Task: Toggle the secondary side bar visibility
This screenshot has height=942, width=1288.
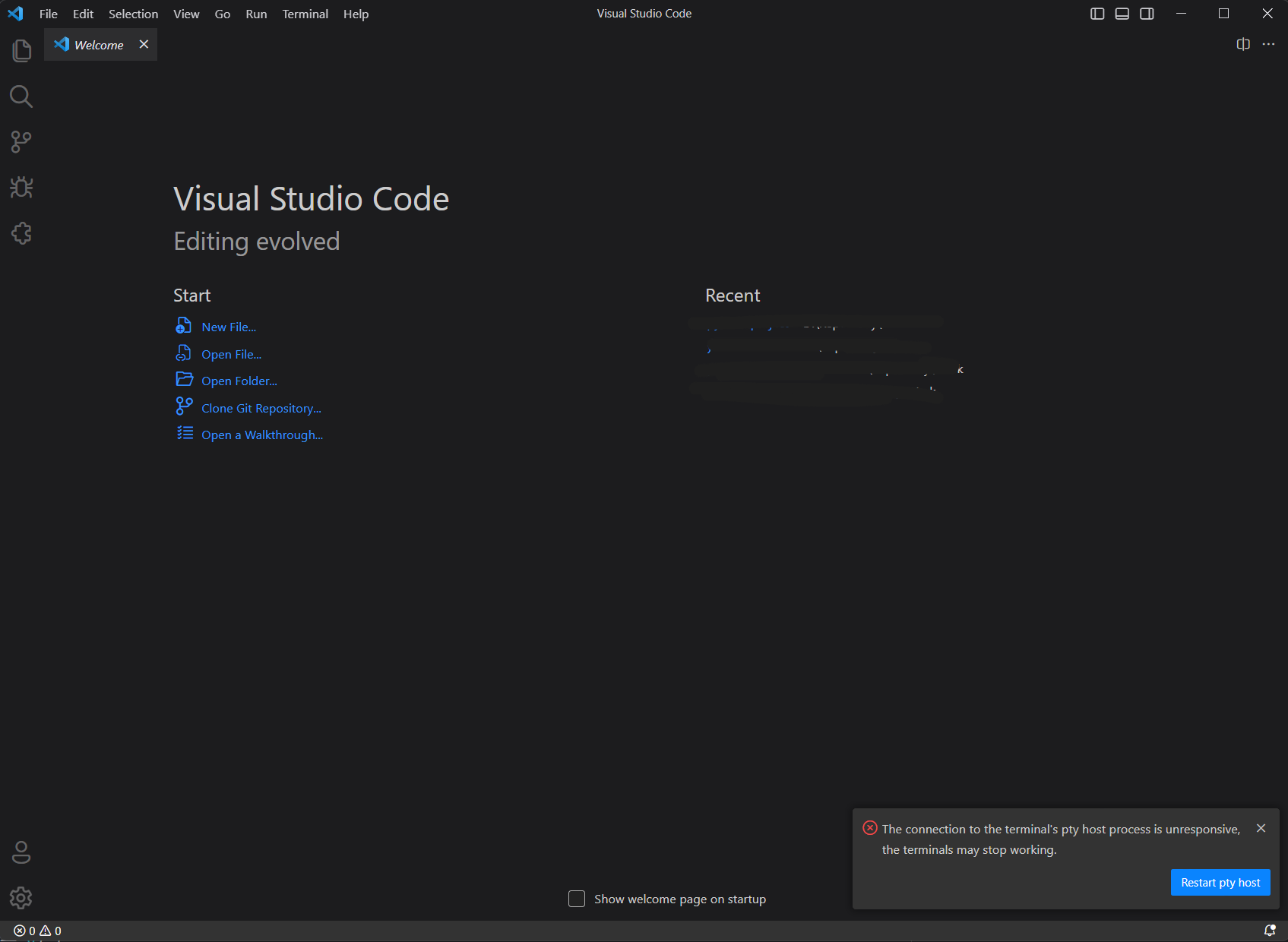Action: [x=1147, y=13]
